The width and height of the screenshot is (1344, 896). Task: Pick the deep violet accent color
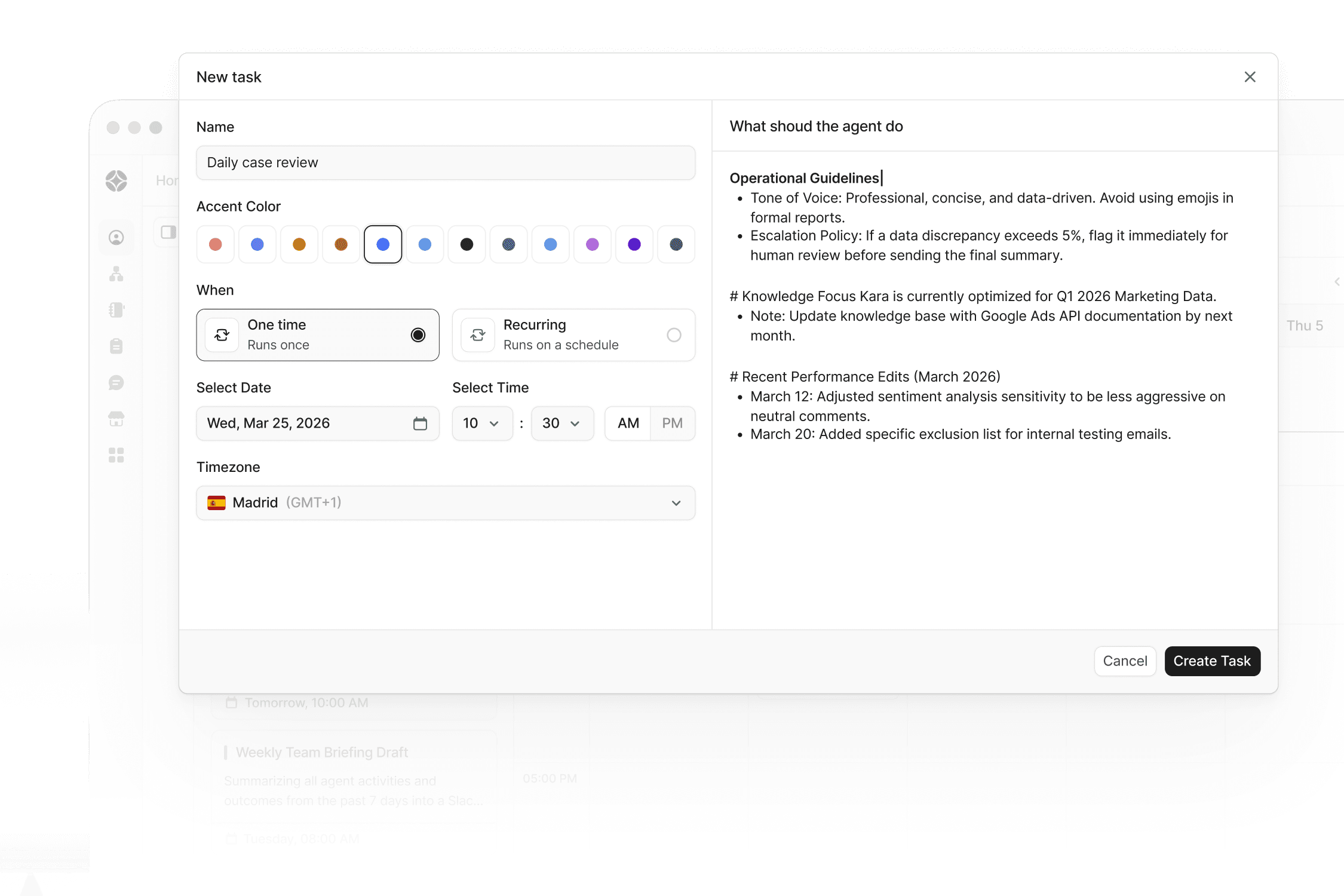(x=634, y=244)
